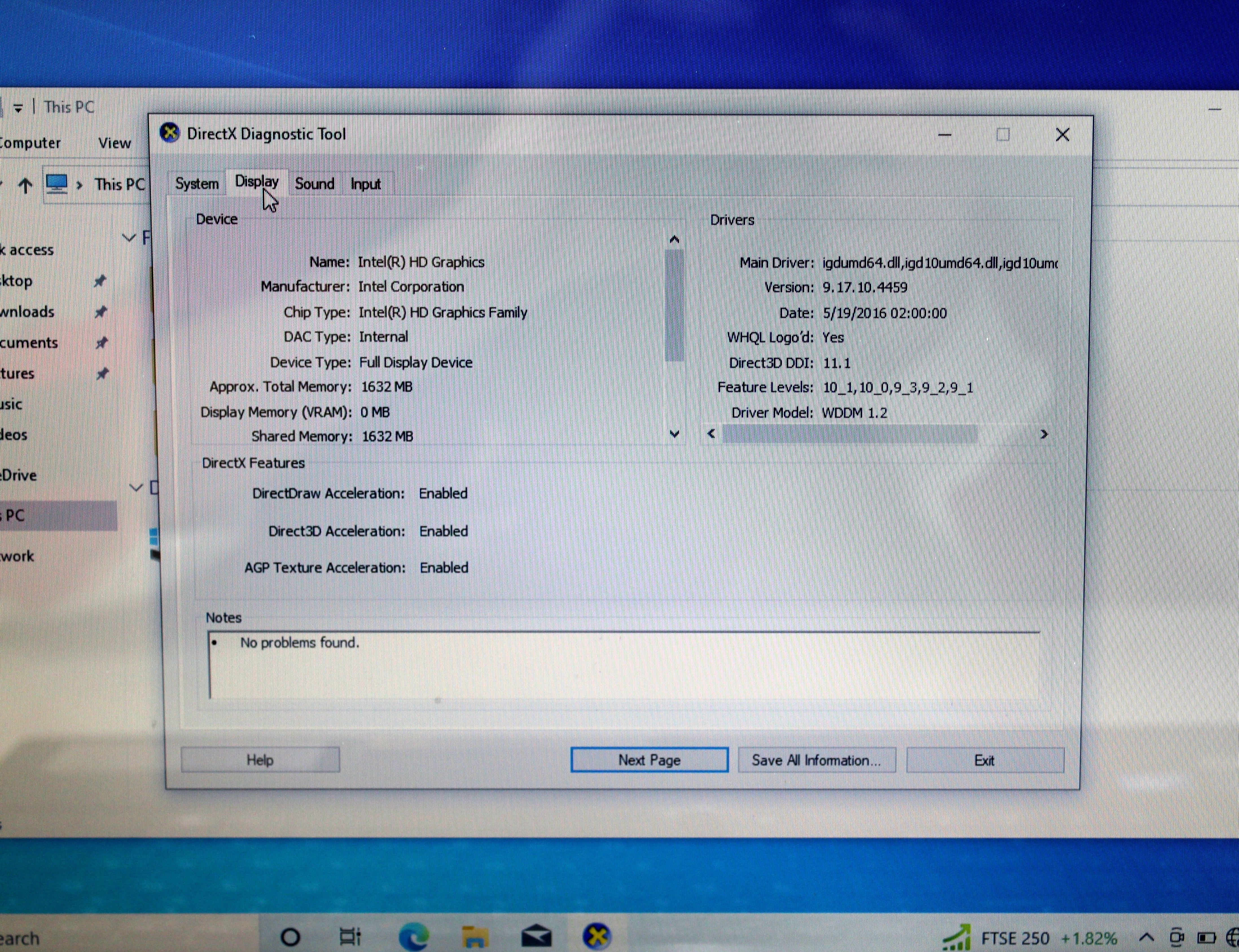Click the WDDM 1.2 driver model value

tap(854, 413)
